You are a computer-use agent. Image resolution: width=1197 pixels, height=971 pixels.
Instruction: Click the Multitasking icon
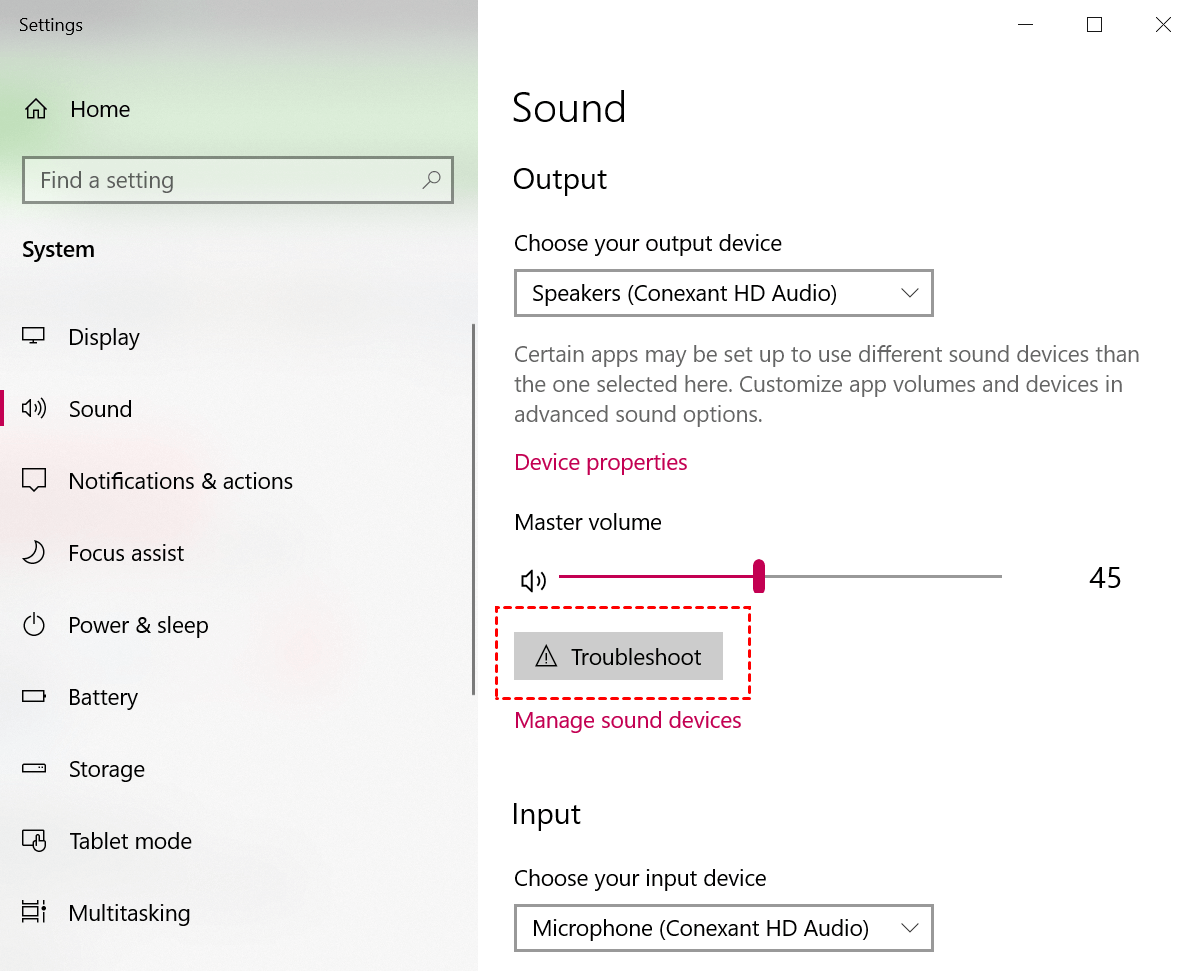coord(34,913)
